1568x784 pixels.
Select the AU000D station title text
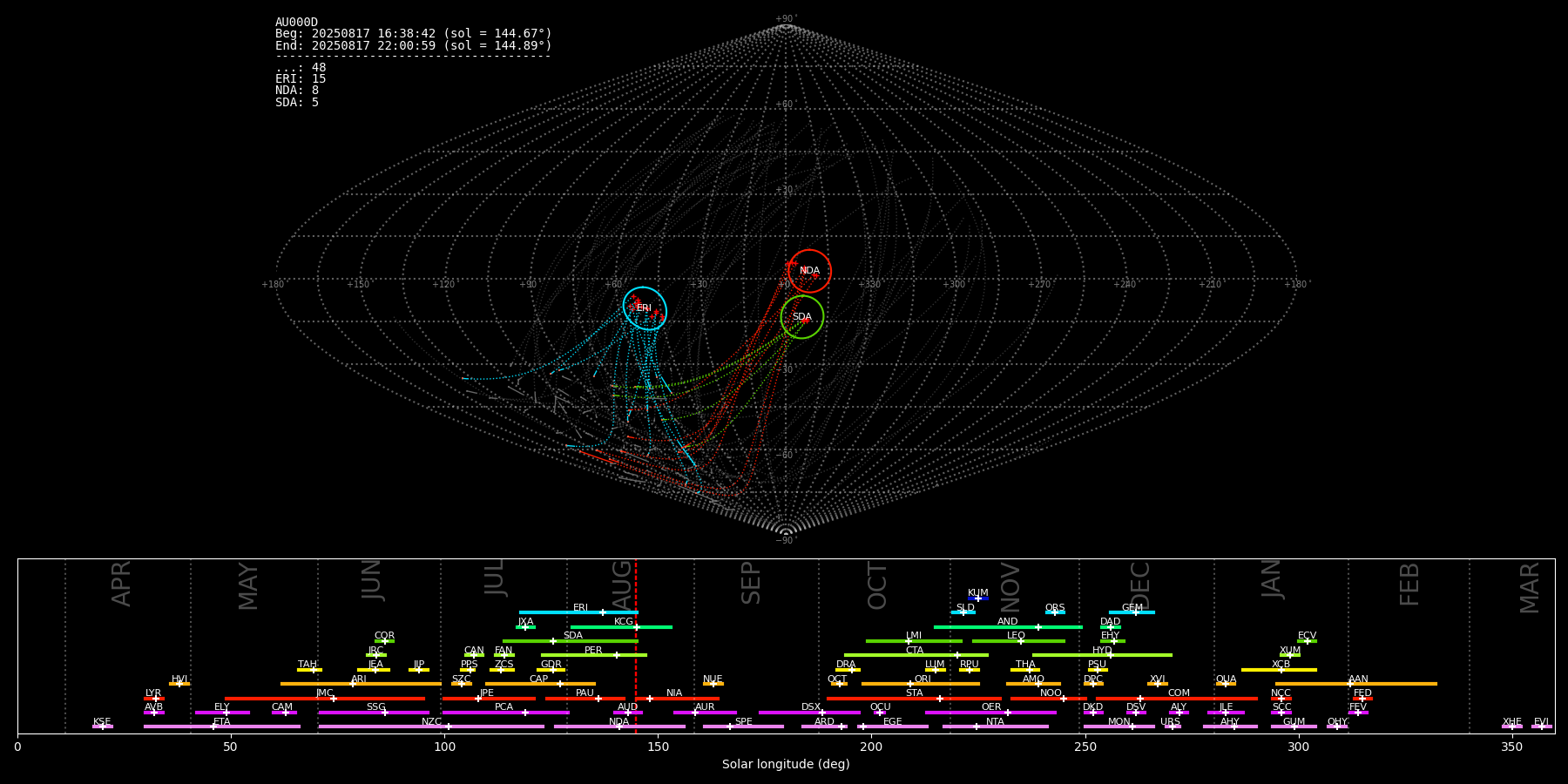click(296, 23)
